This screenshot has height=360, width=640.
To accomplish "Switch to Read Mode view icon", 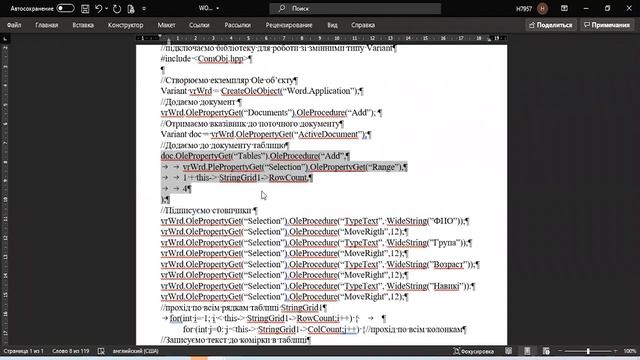I will [x=508, y=351].
